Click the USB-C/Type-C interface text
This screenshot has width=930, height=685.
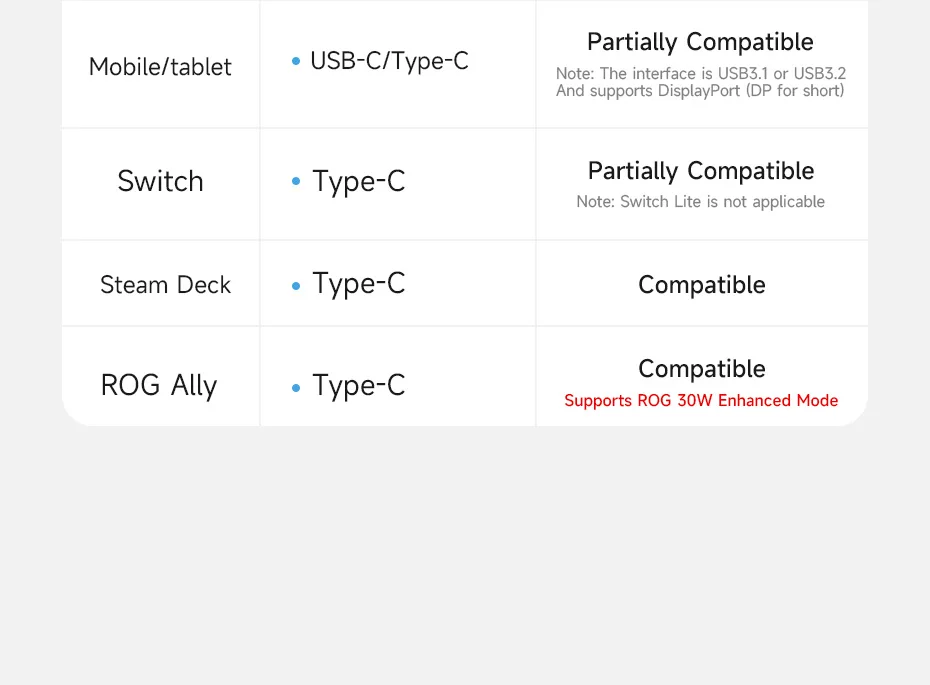(389, 61)
